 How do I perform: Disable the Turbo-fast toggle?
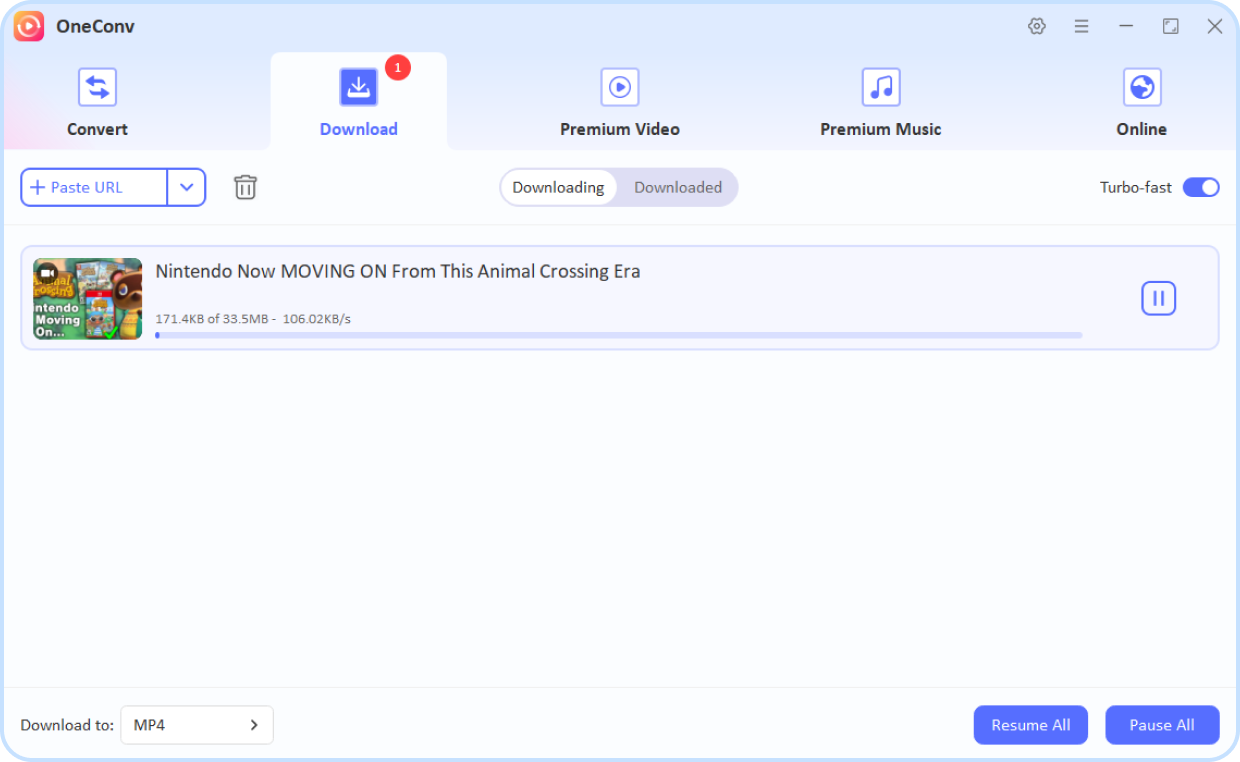tap(1201, 187)
